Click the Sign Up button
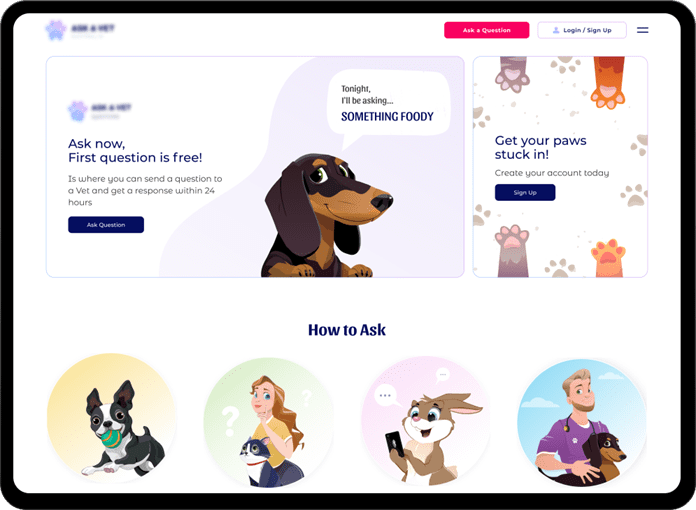Screen dimensions: 696x510 [x=525, y=192]
